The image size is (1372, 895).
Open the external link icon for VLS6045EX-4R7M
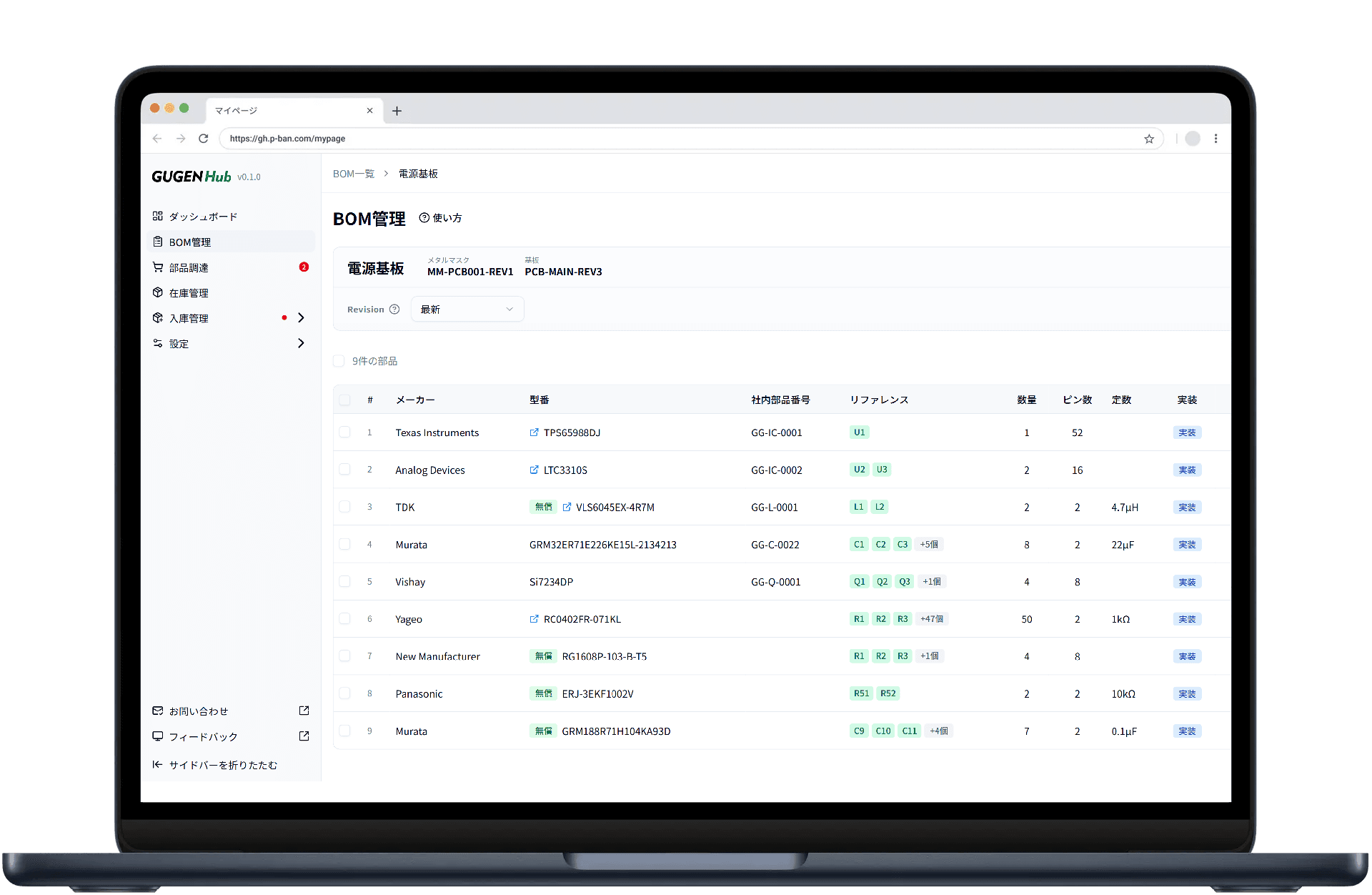click(567, 507)
